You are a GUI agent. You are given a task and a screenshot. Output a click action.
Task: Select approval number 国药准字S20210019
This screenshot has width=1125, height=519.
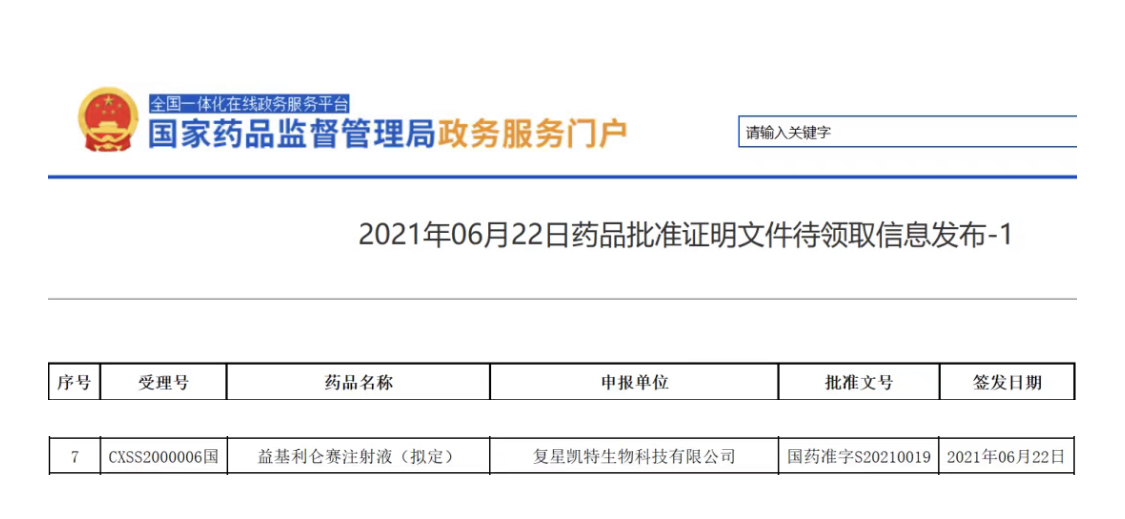coord(859,457)
